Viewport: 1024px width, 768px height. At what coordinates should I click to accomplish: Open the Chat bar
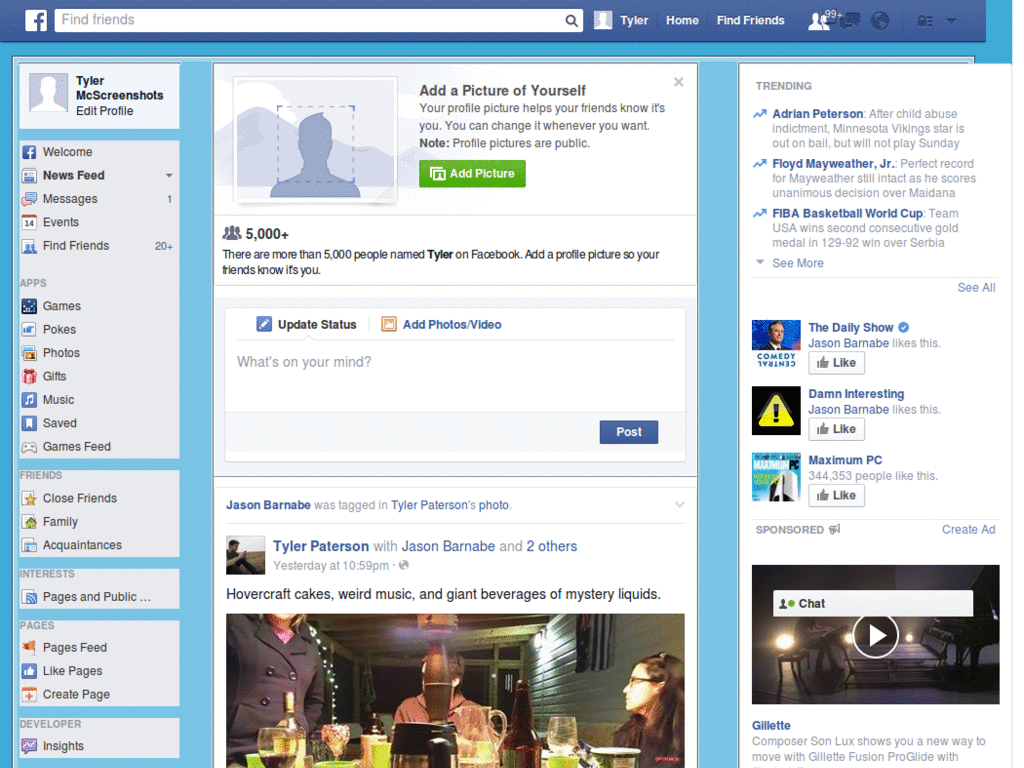tap(873, 604)
